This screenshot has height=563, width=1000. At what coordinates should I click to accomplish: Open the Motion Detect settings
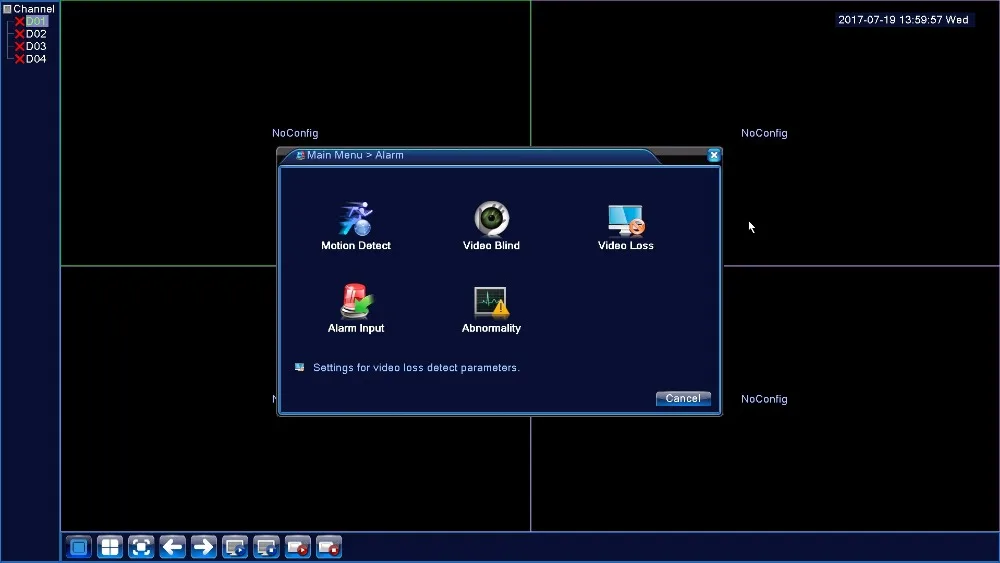tap(356, 226)
